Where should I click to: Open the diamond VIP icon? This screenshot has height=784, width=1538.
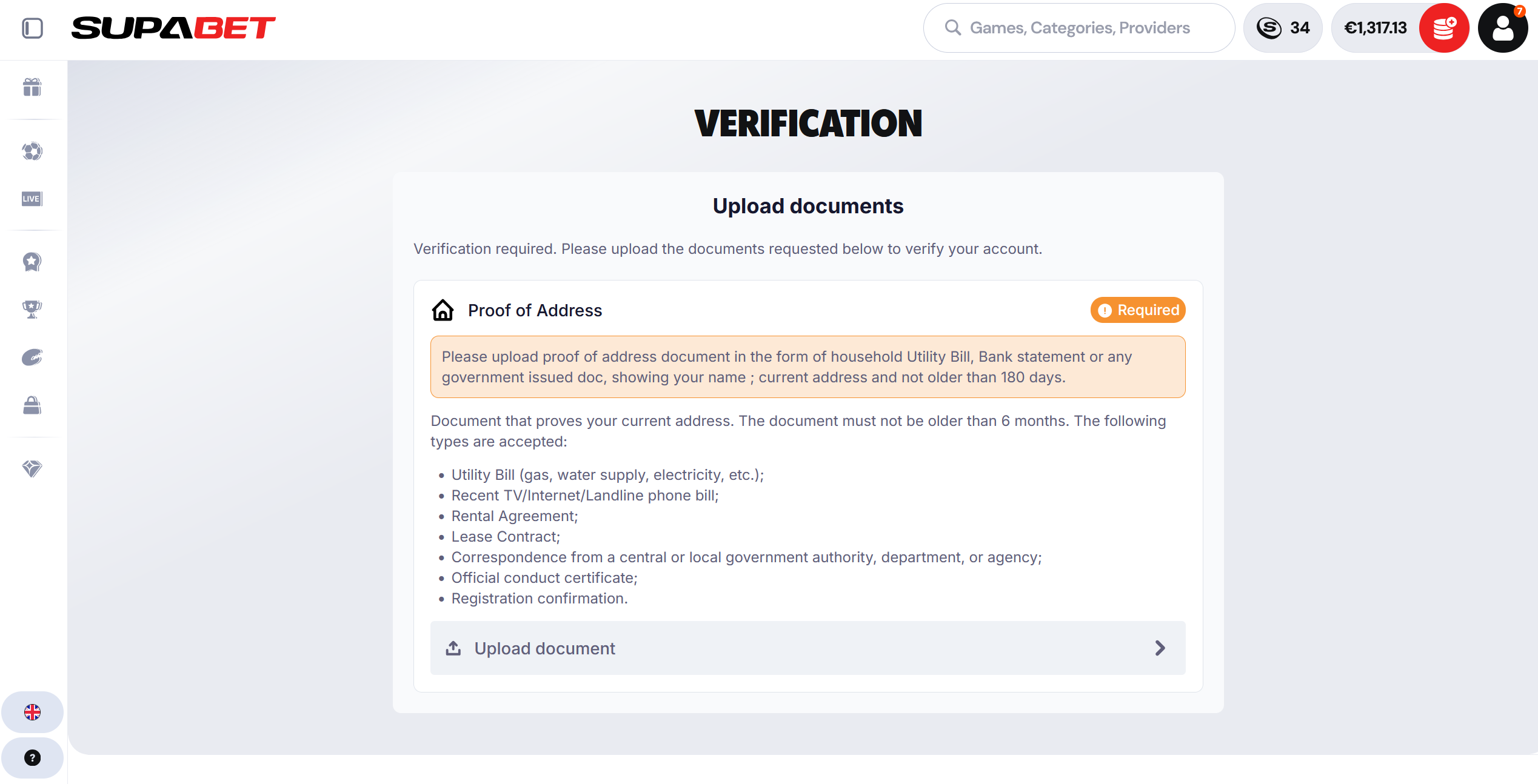[x=32, y=468]
